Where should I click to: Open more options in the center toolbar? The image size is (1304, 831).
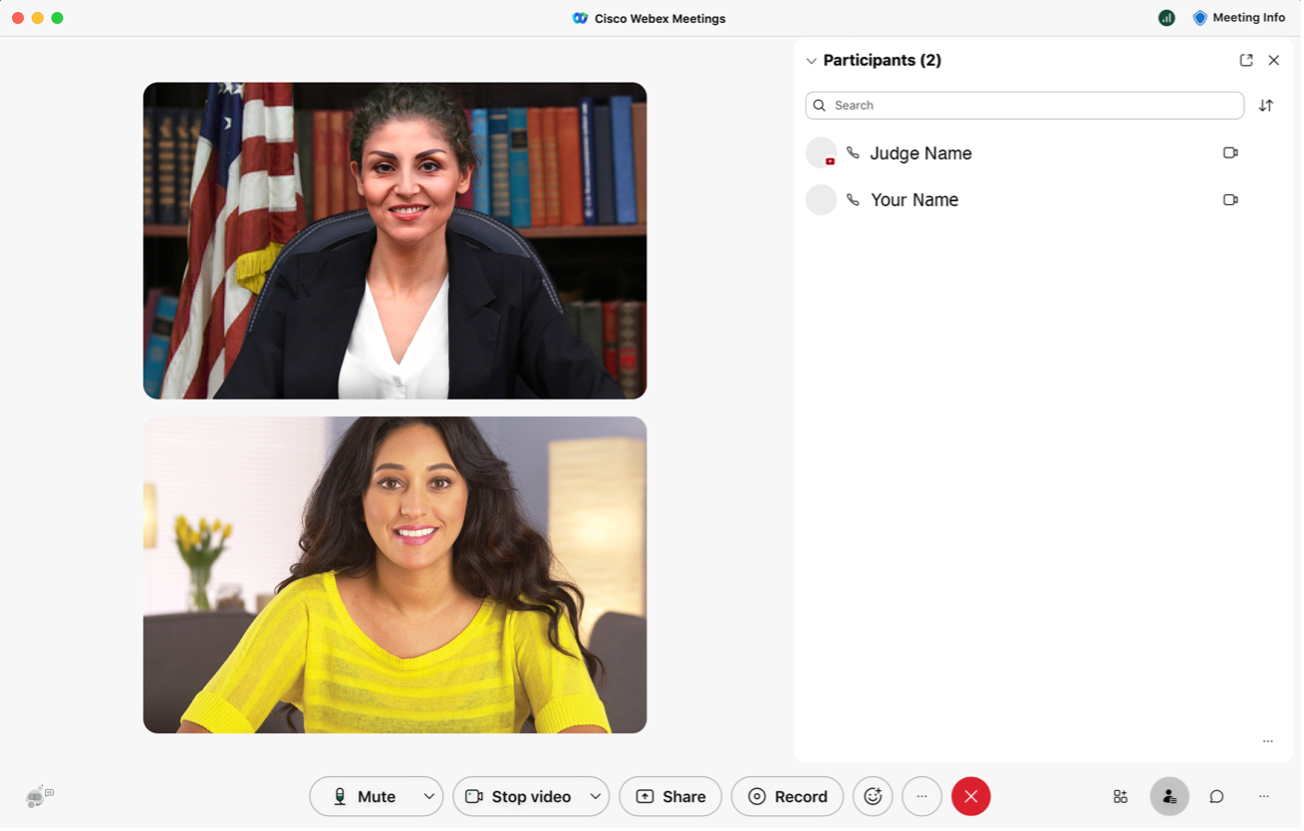[921, 796]
